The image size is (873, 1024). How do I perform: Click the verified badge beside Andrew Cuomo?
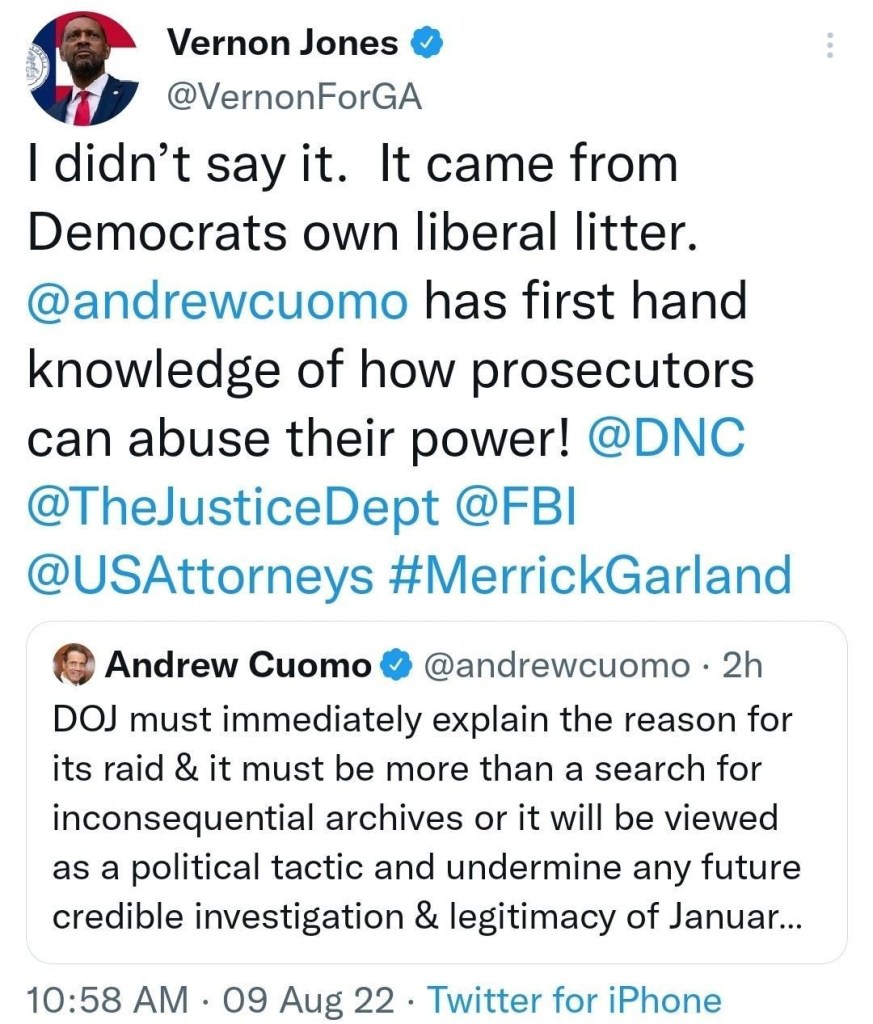pos(397,665)
